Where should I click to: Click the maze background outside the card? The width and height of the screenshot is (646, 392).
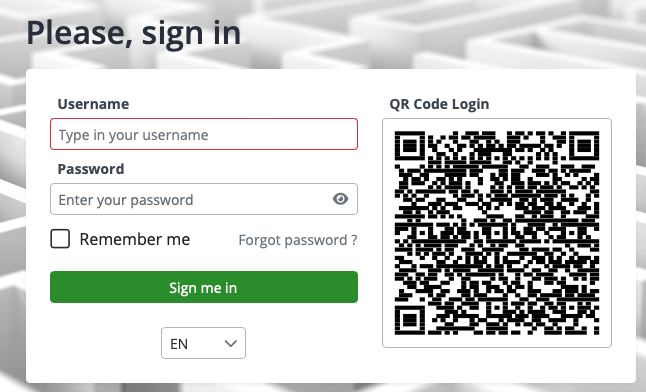412,33
